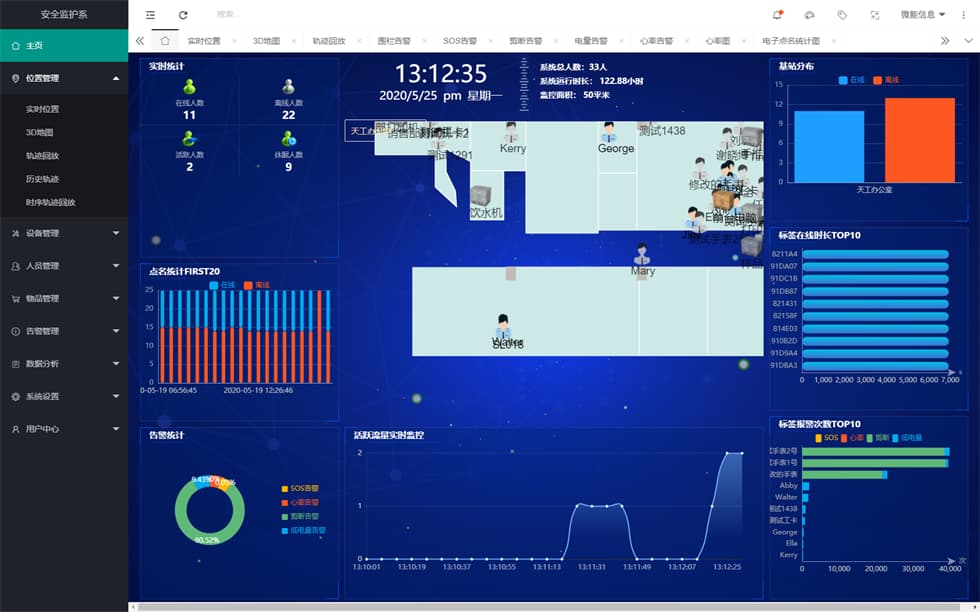980x612 pixels.
Task: Click the 天工办公 map label button
Action: [361, 131]
